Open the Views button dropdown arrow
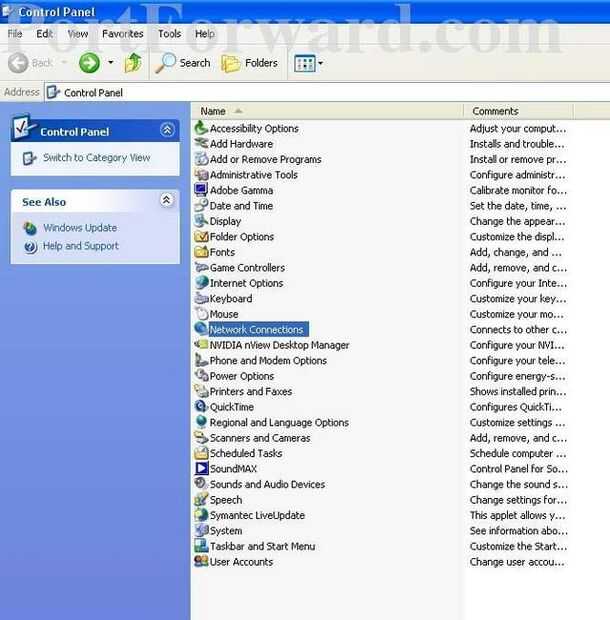Screen dimensions: 610x620 click(x=321, y=63)
